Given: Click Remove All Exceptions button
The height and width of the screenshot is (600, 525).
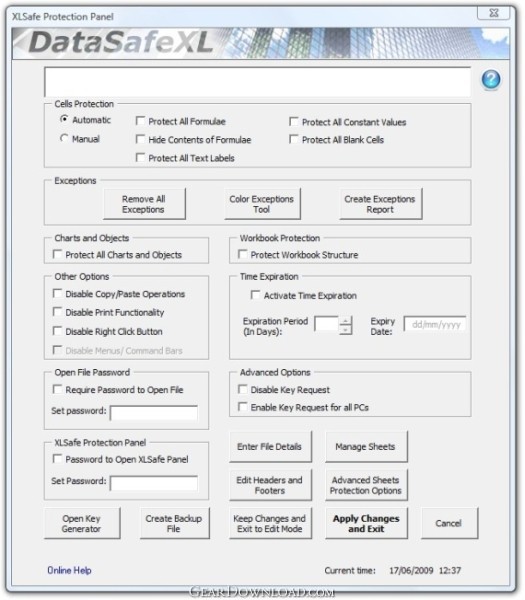Looking at the screenshot, I should [144, 204].
